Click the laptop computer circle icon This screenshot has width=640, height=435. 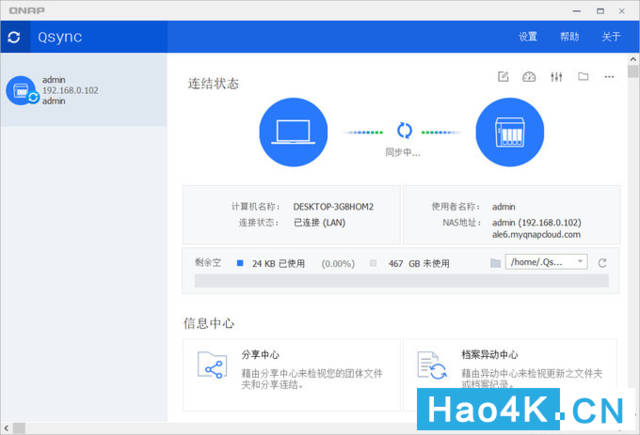pyautogui.click(x=293, y=132)
